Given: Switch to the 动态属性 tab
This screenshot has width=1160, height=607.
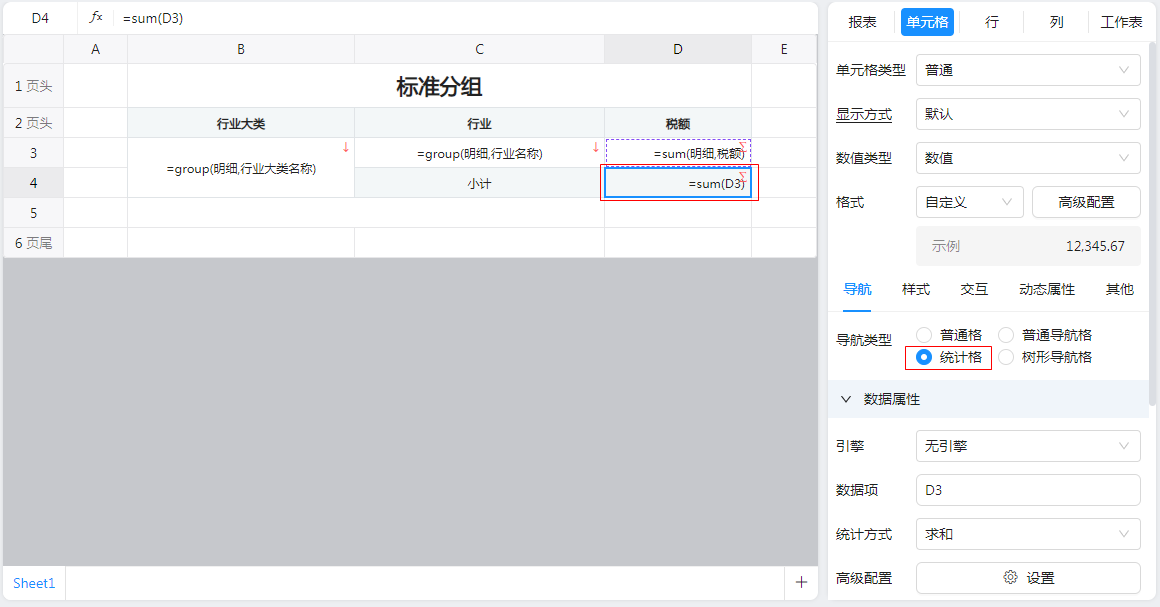Looking at the screenshot, I should [x=1046, y=289].
